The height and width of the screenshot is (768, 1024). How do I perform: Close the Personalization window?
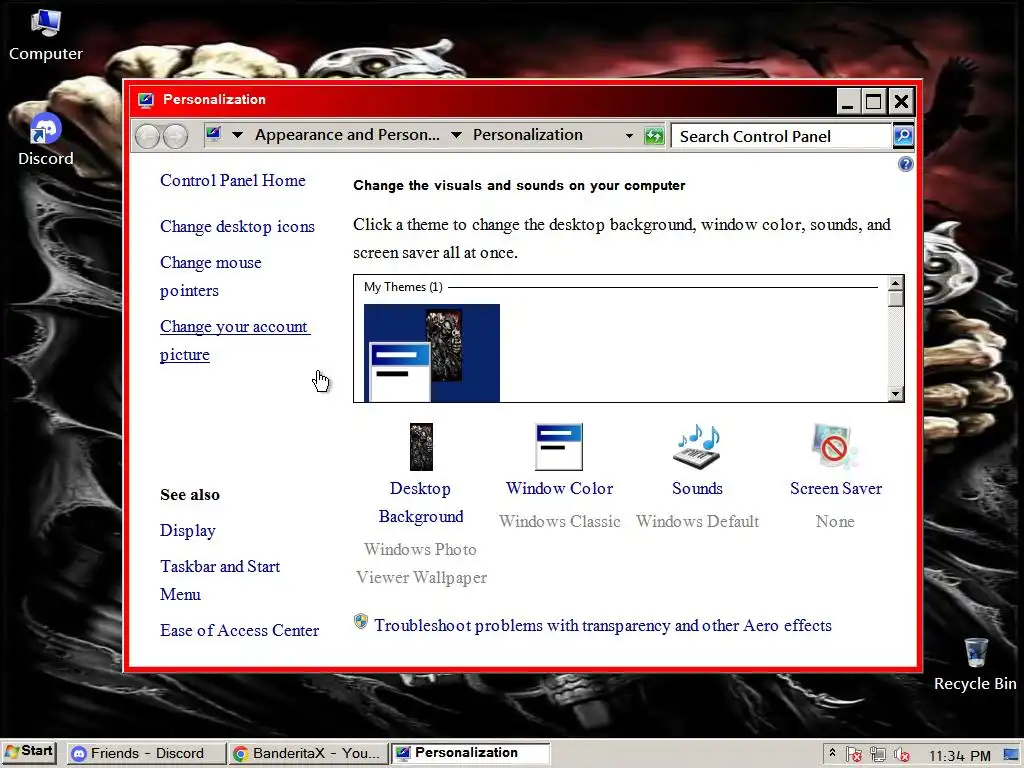pos(901,101)
